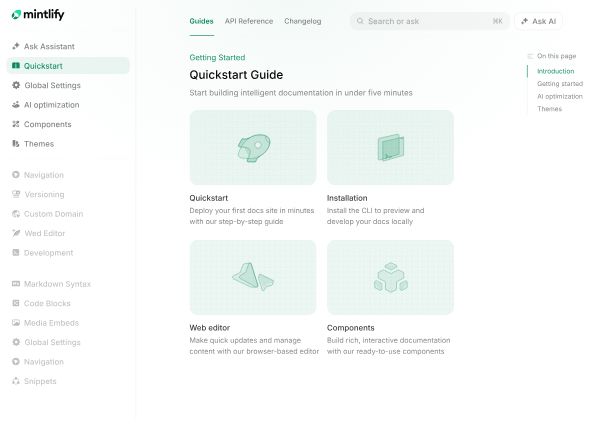Screen dimensions: 616x426
Task: Click the Snippets icon in sidebar
Action: point(16,381)
